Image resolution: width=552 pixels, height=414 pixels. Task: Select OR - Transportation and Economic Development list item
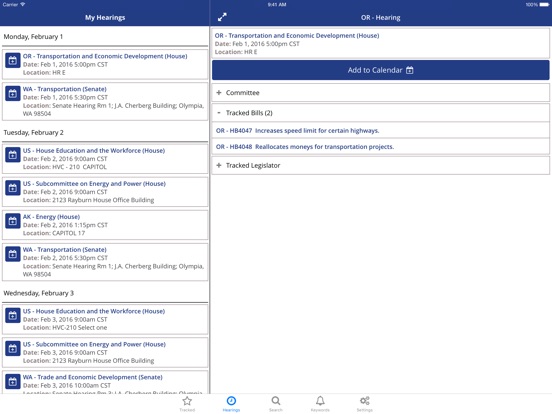point(105,64)
